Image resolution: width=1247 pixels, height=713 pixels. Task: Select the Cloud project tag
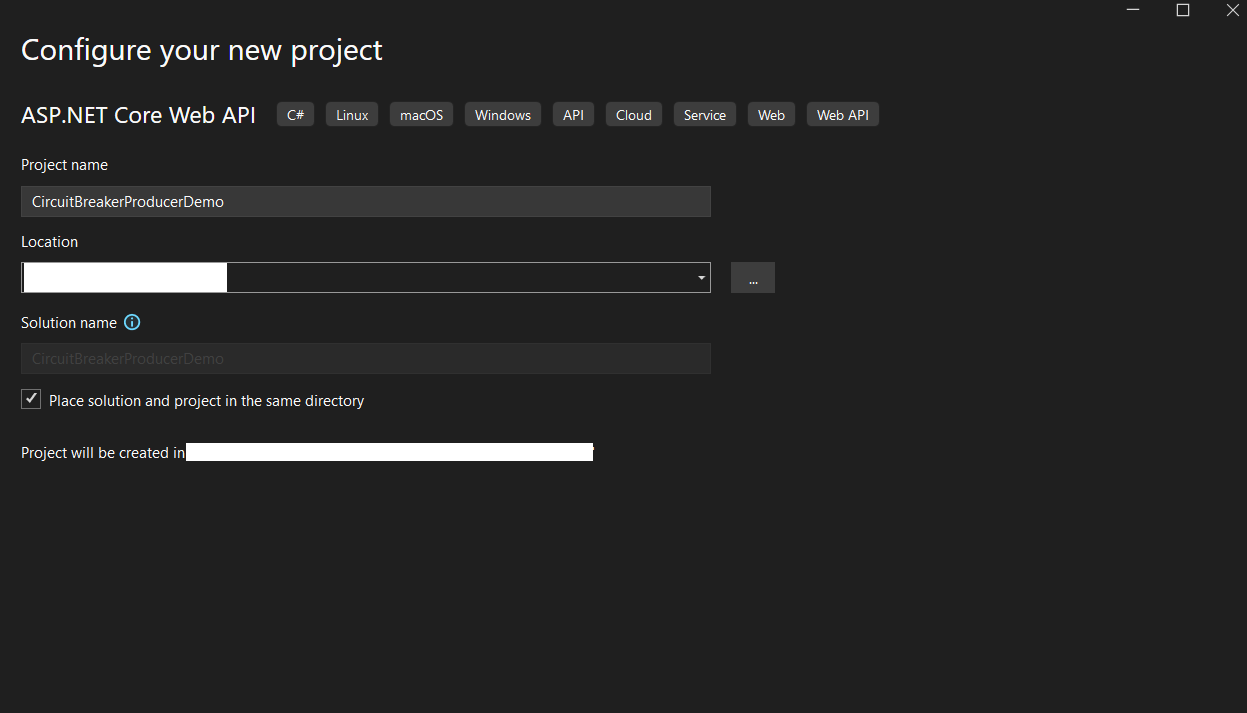pyautogui.click(x=633, y=114)
